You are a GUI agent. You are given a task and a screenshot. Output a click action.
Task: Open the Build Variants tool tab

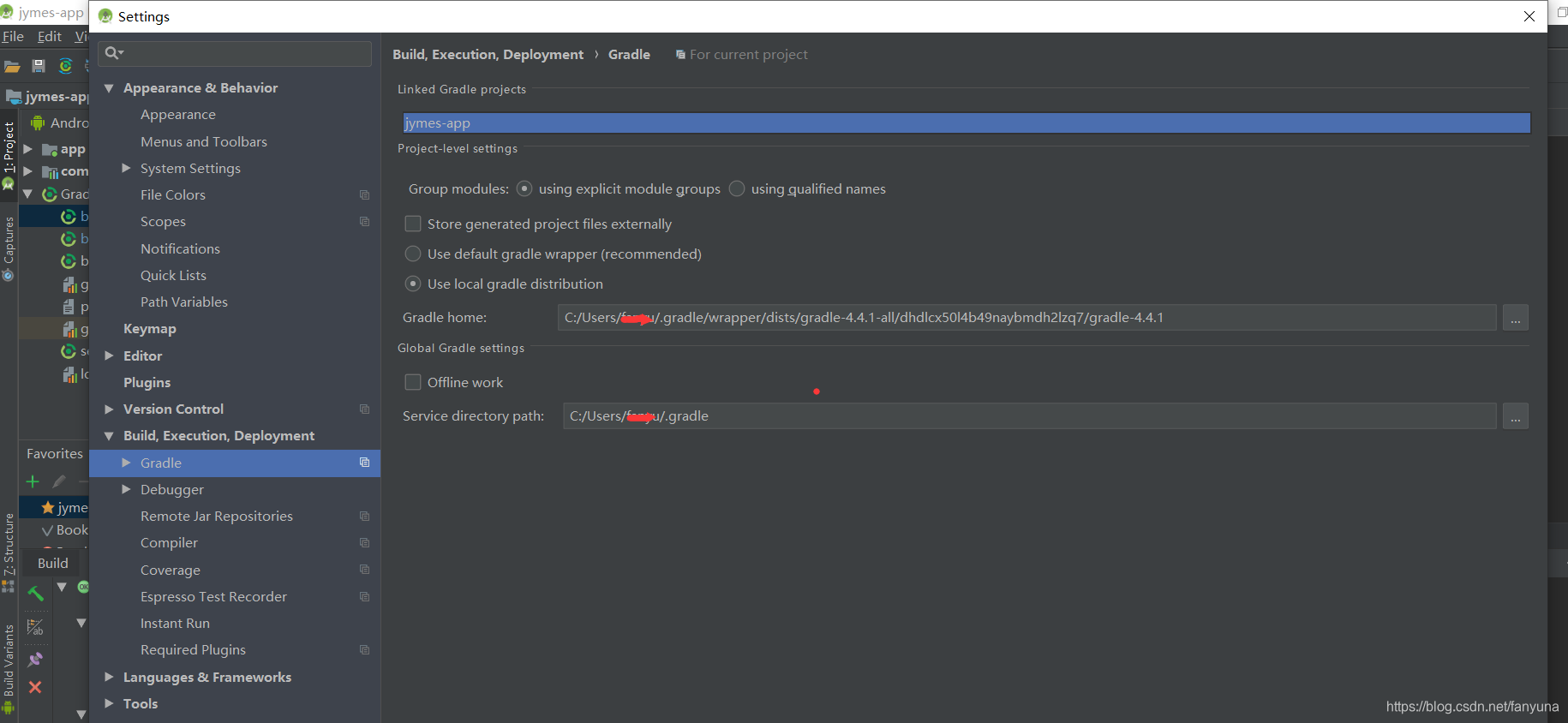(x=9, y=668)
